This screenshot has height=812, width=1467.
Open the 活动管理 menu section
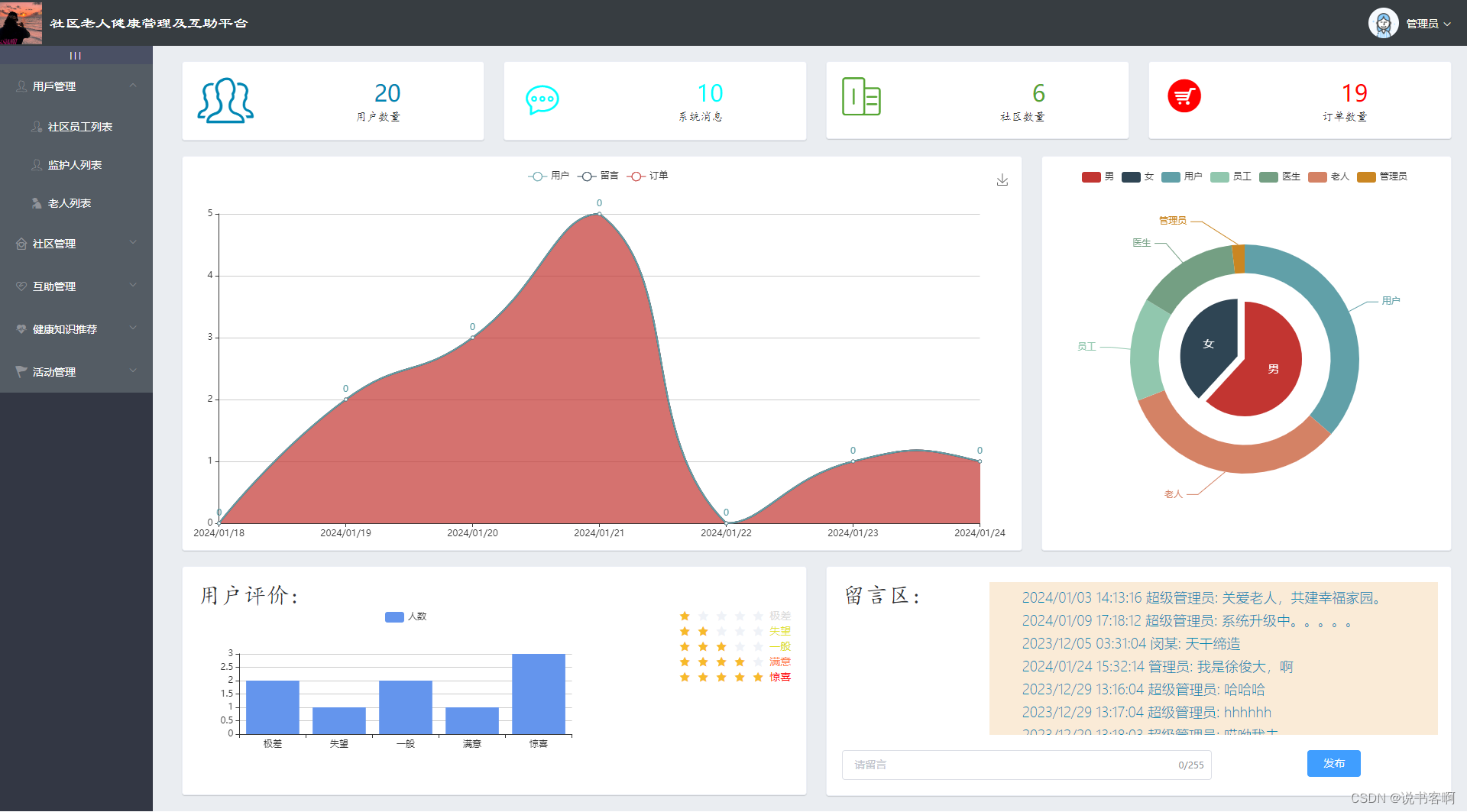tap(76, 372)
